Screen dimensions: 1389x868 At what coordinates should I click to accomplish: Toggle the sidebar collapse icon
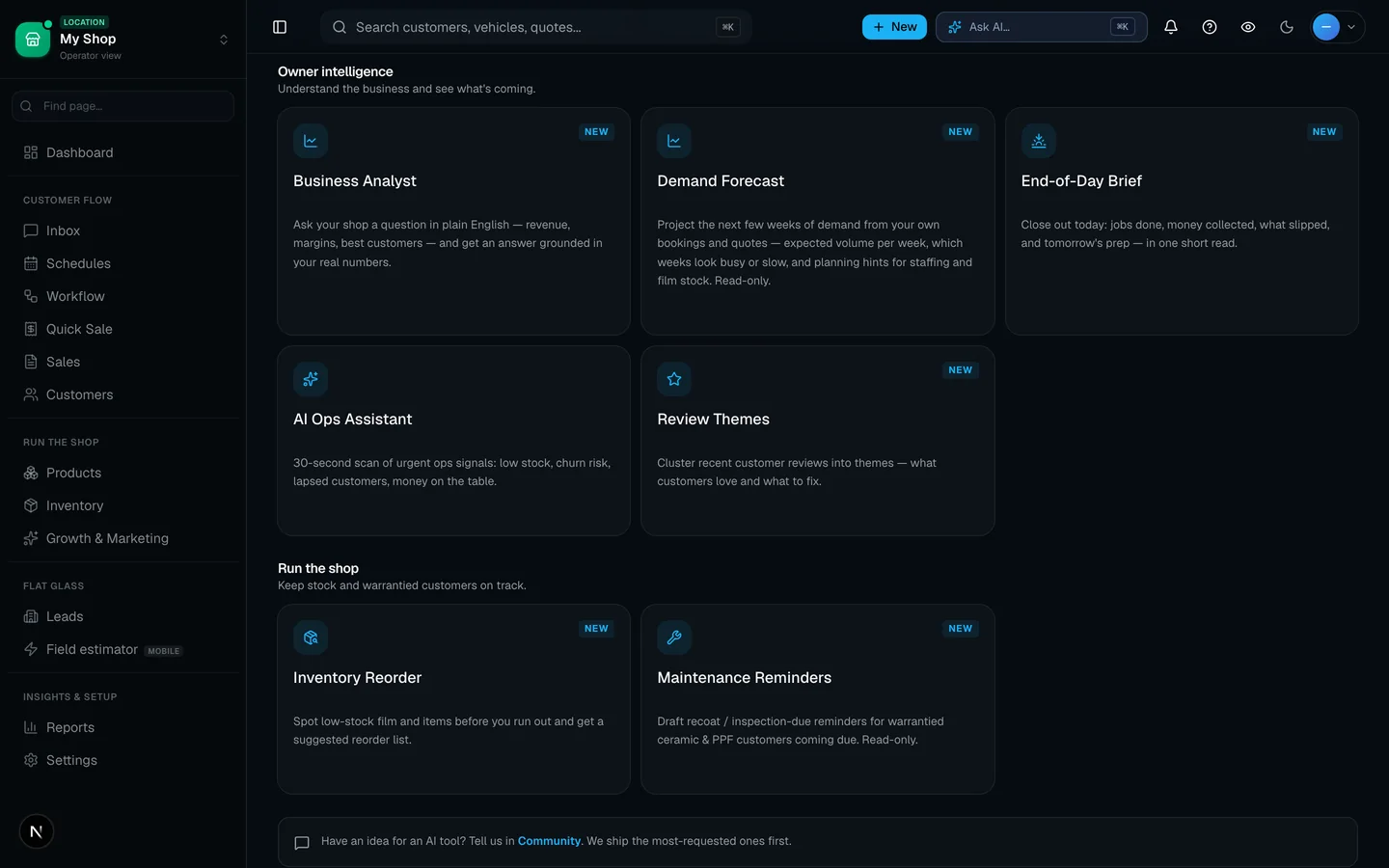280,27
